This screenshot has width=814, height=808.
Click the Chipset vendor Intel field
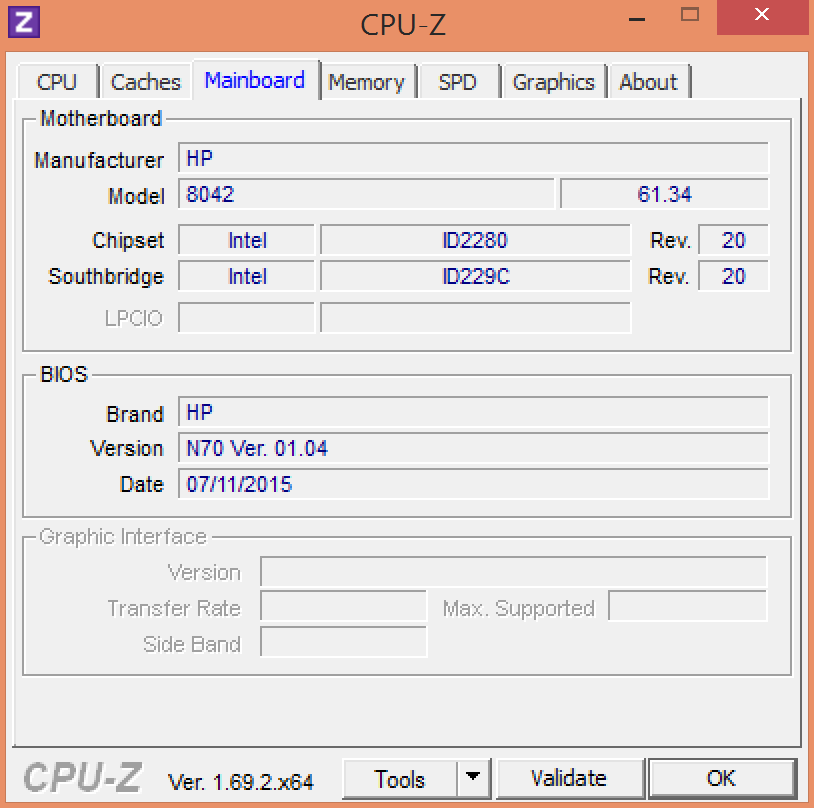247,240
